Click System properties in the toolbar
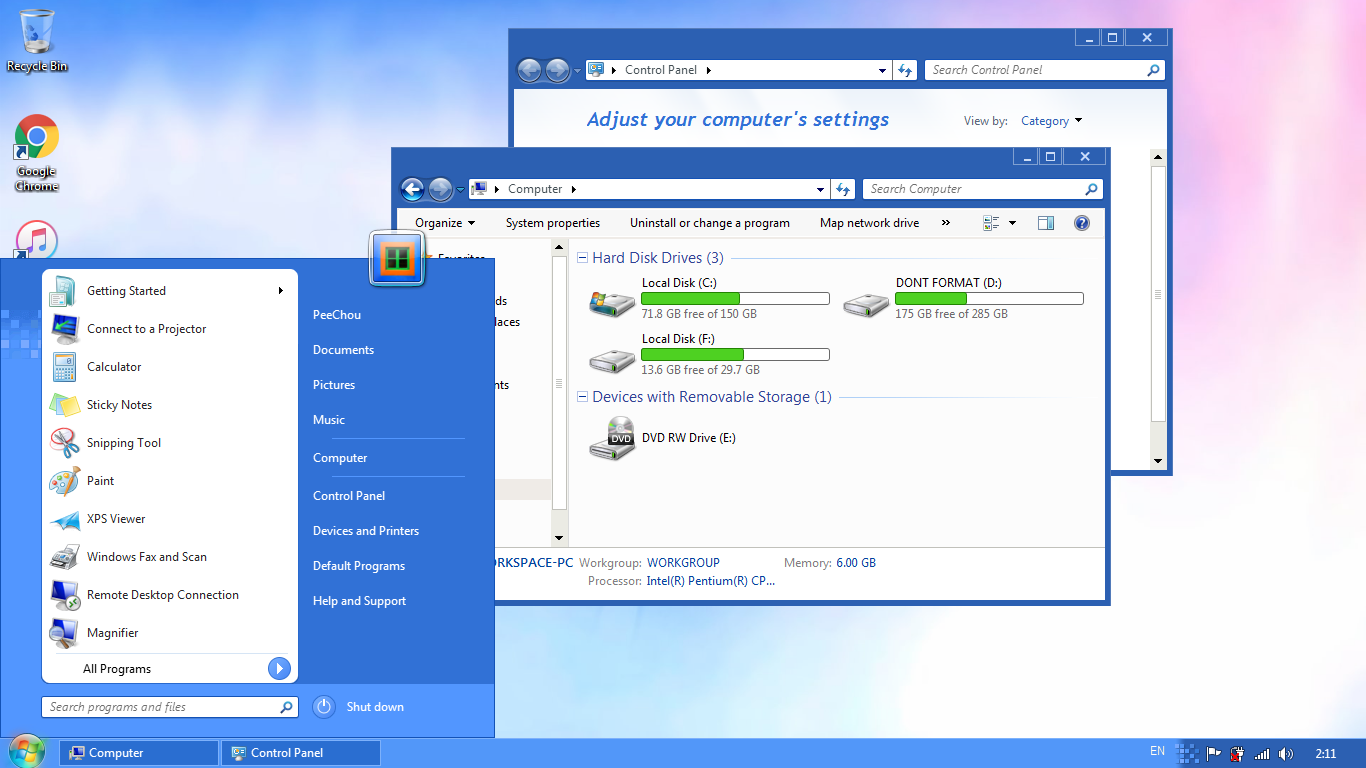The image size is (1366, 768). [553, 223]
